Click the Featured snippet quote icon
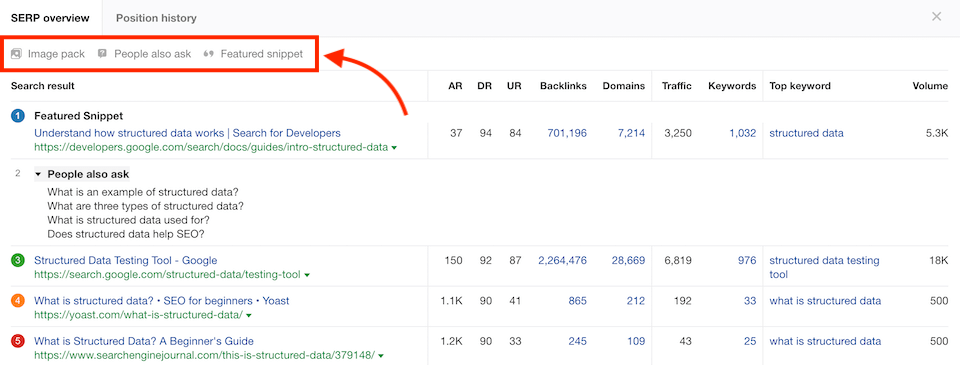 [x=209, y=54]
